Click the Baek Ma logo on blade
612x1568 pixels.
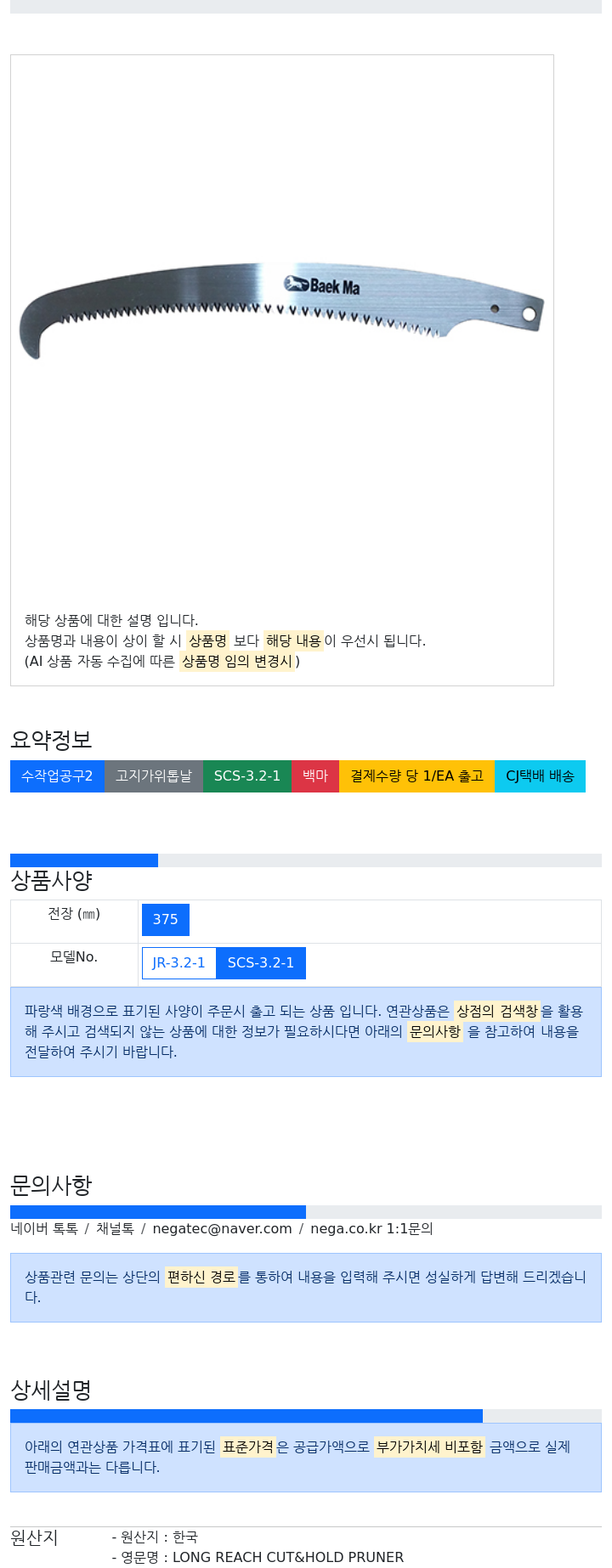pyautogui.click(x=322, y=285)
